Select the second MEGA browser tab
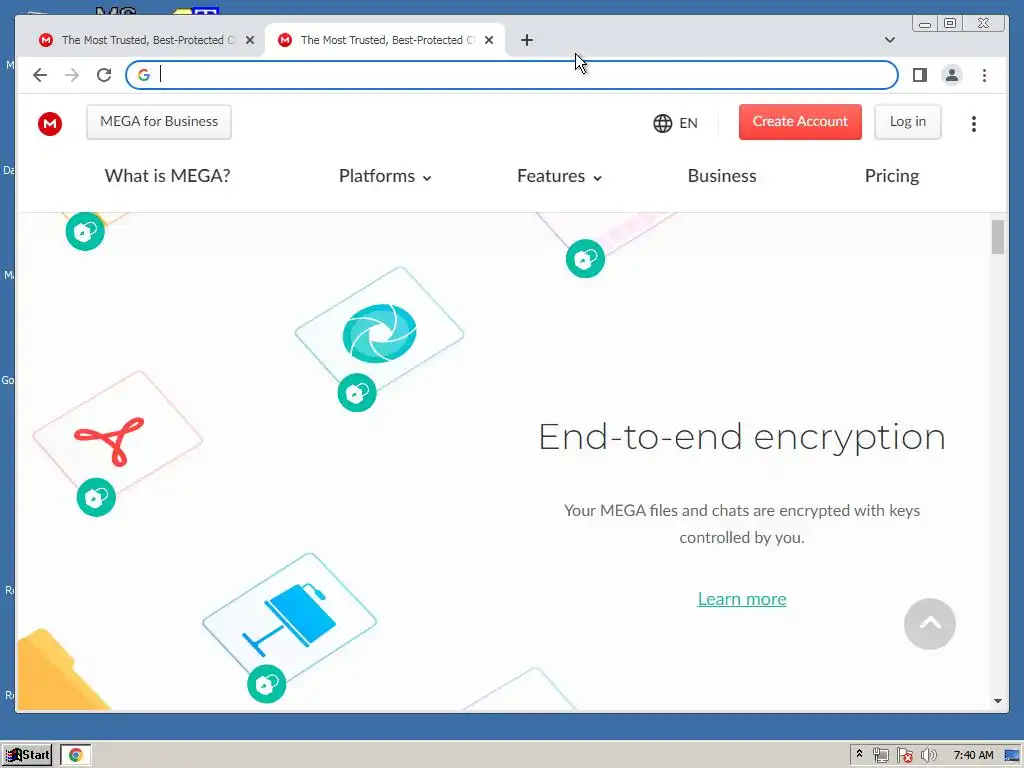This screenshot has height=768, width=1024. [x=385, y=40]
